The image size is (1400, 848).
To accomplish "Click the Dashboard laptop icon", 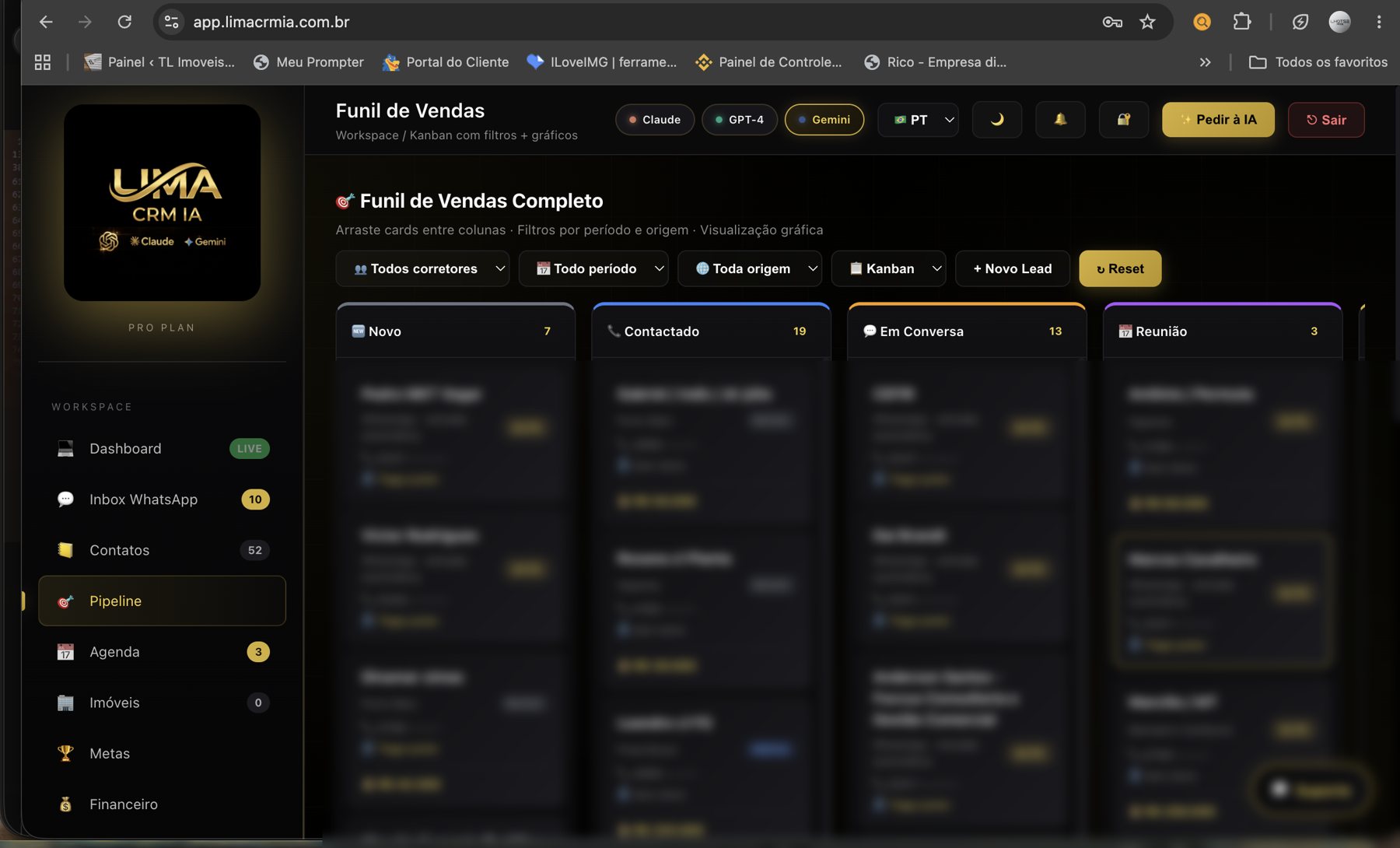I will [65, 449].
